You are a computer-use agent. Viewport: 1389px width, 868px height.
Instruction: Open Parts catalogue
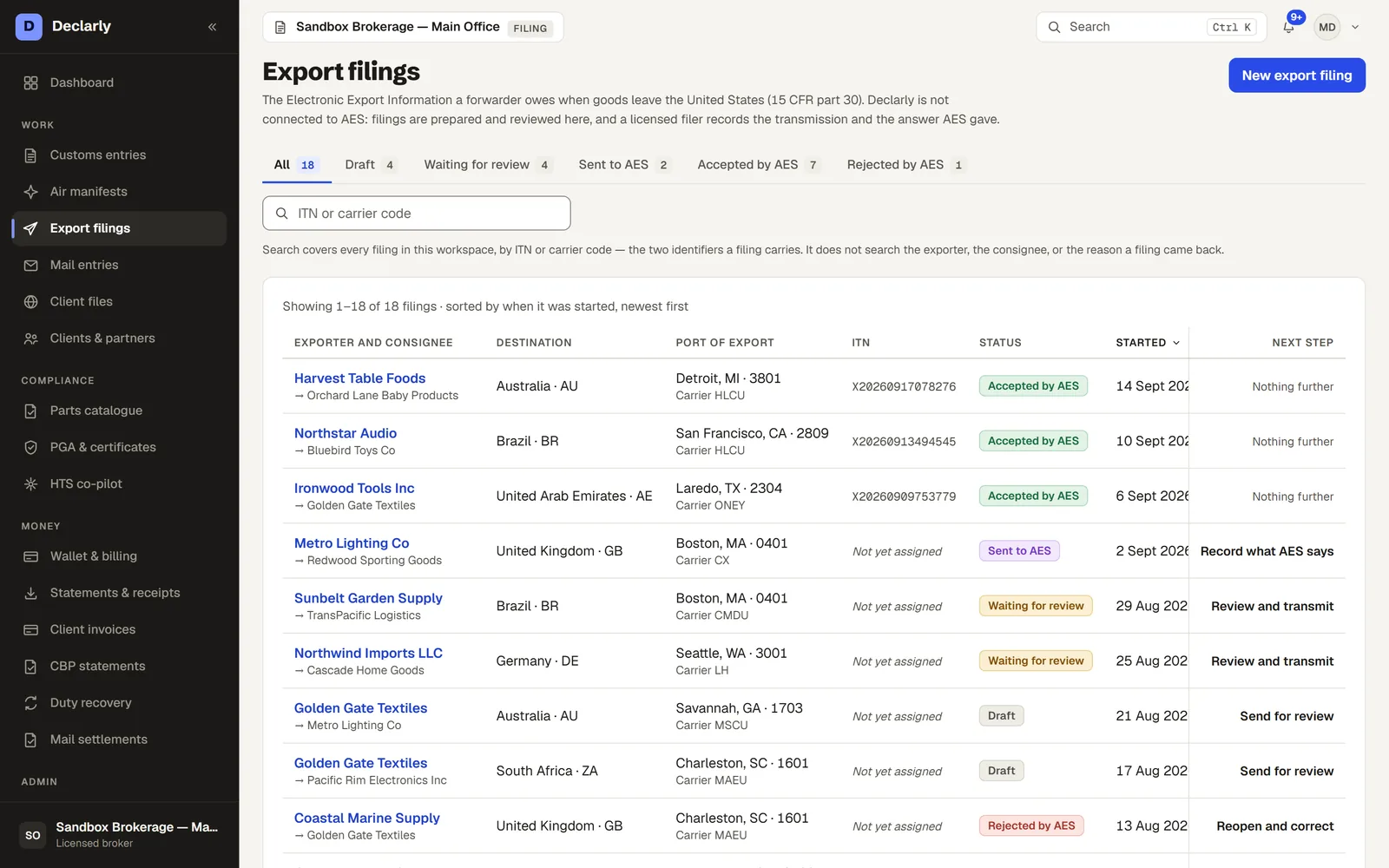pyautogui.click(x=120, y=411)
